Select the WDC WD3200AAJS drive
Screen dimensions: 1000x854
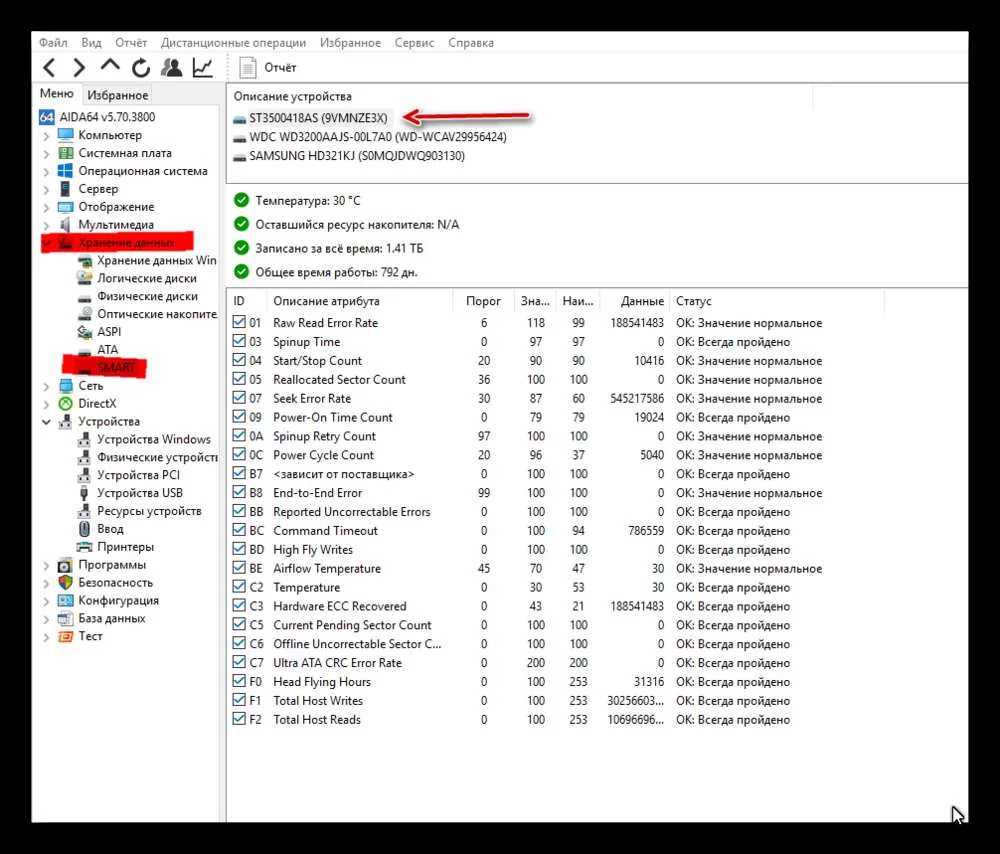(x=370, y=136)
